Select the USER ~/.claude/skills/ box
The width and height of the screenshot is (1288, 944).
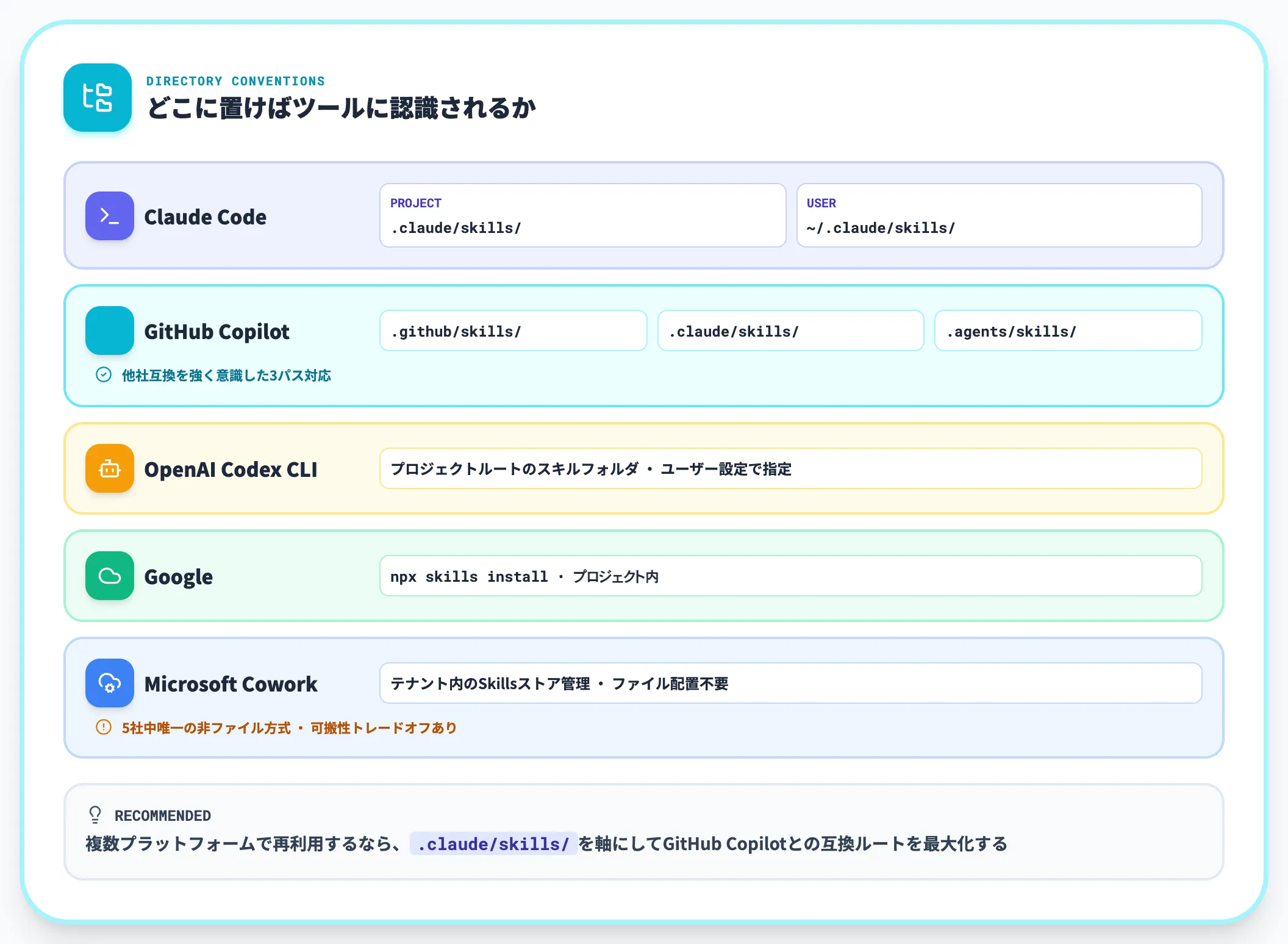(999, 215)
